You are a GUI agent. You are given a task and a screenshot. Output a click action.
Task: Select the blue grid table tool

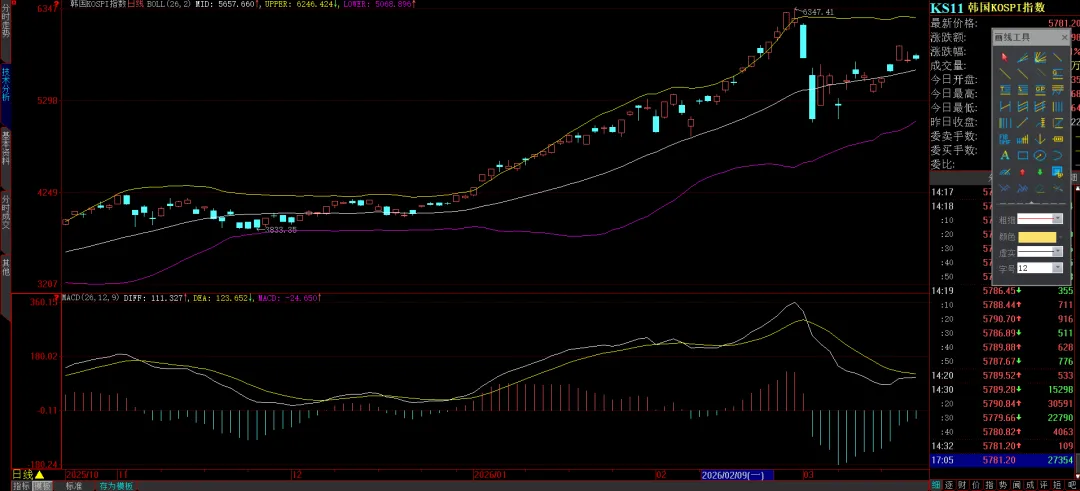point(1005,139)
